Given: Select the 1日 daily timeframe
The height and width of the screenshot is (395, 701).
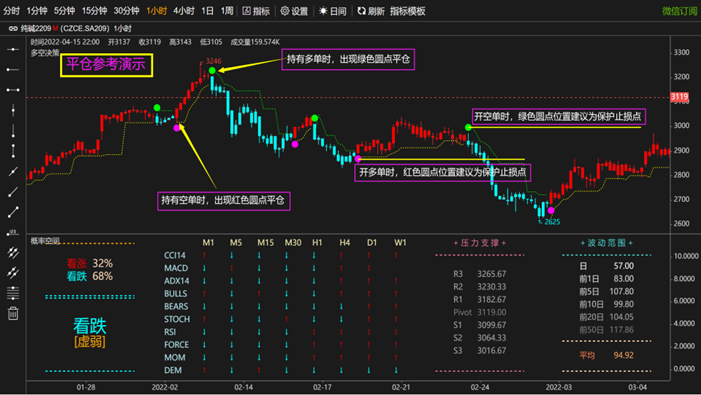Looking at the screenshot, I should [207, 11].
